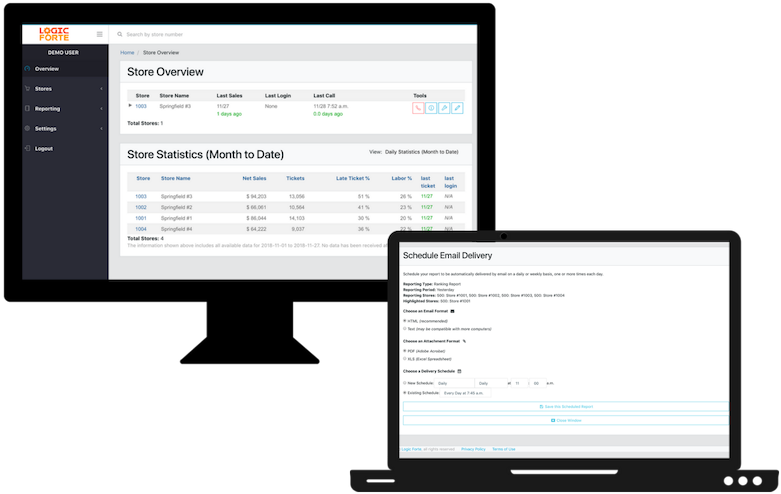Toggle the hamburger menu beside the logo
781x494 pixels.
pos(100,34)
